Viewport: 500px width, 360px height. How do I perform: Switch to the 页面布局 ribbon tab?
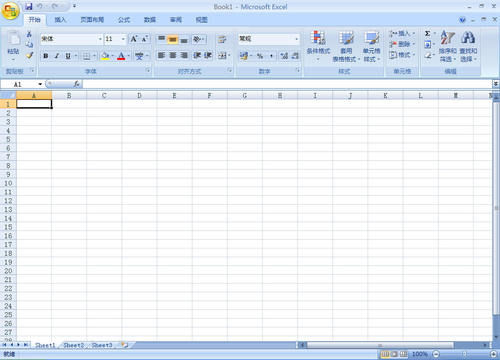pos(92,20)
